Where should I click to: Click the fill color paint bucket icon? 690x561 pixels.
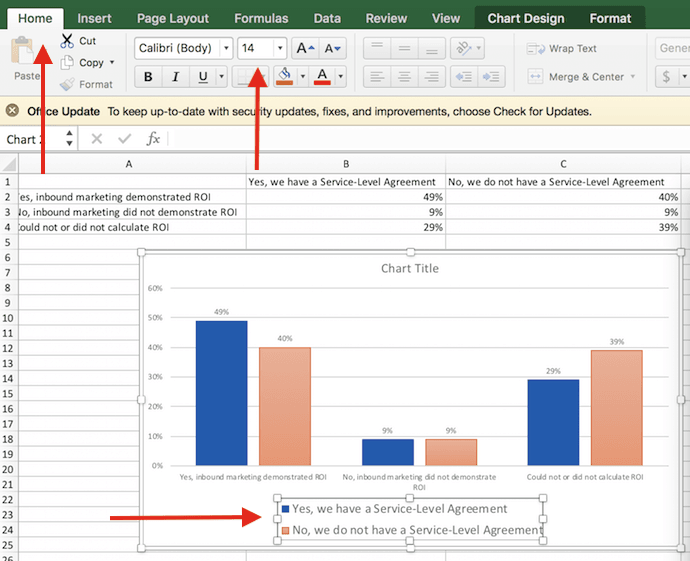[284, 77]
